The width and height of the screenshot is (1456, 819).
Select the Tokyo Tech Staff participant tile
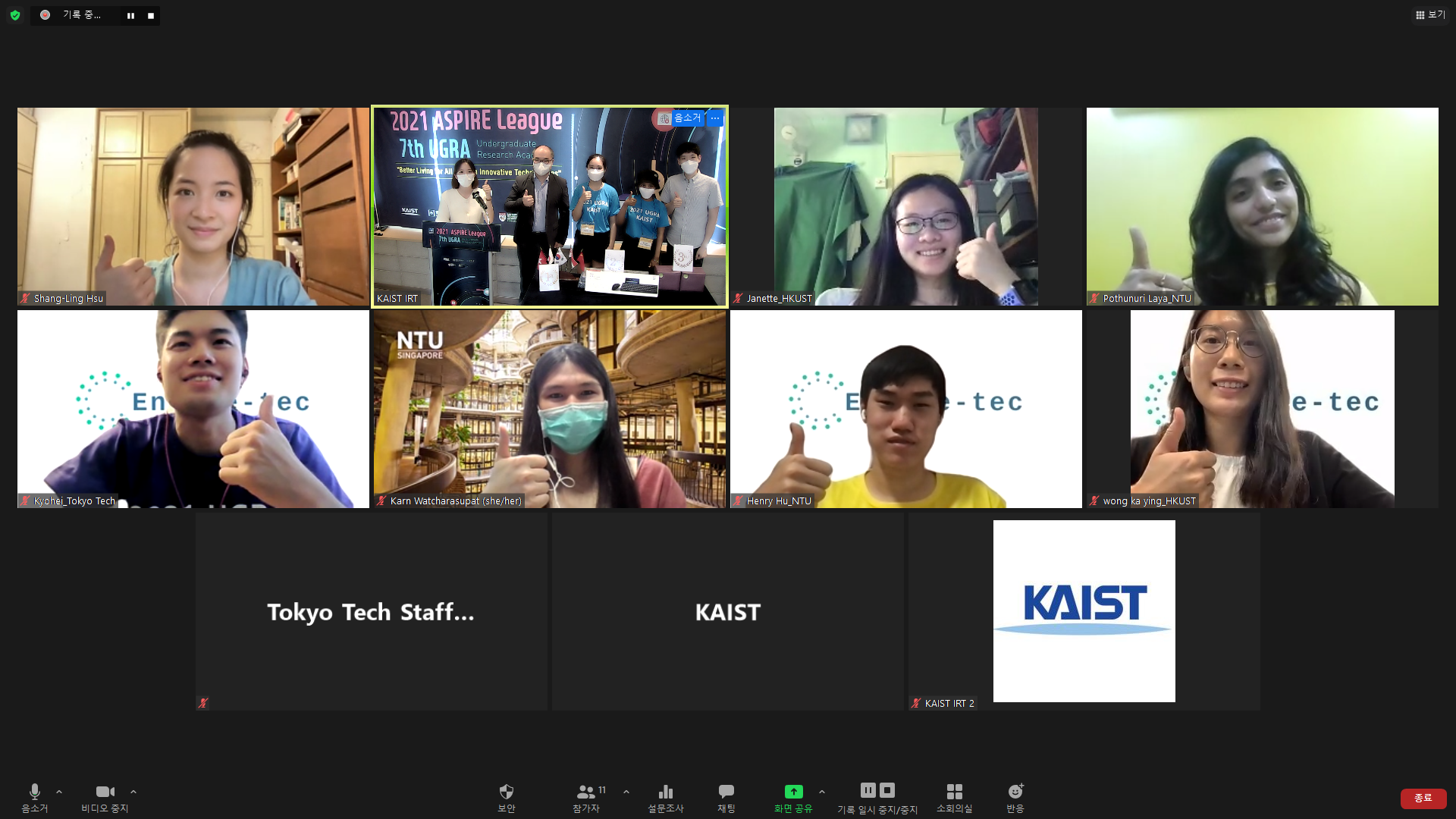click(372, 611)
